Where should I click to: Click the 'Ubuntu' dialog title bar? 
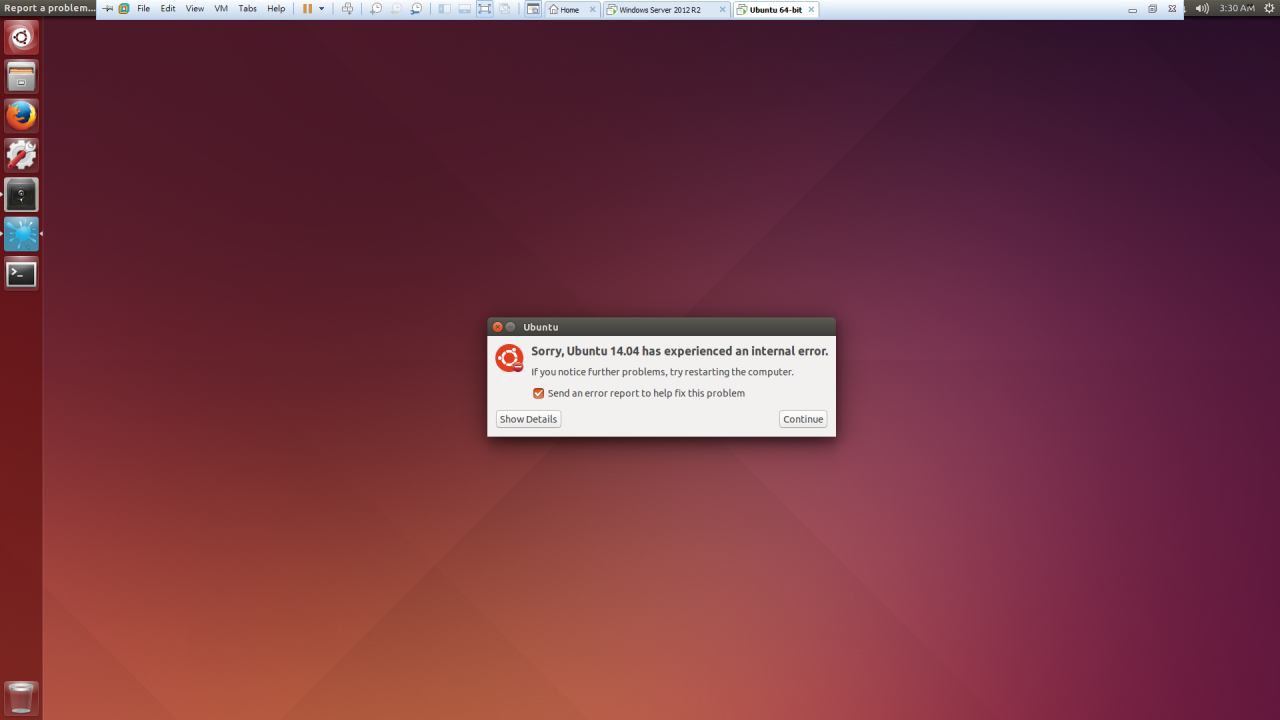661,327
